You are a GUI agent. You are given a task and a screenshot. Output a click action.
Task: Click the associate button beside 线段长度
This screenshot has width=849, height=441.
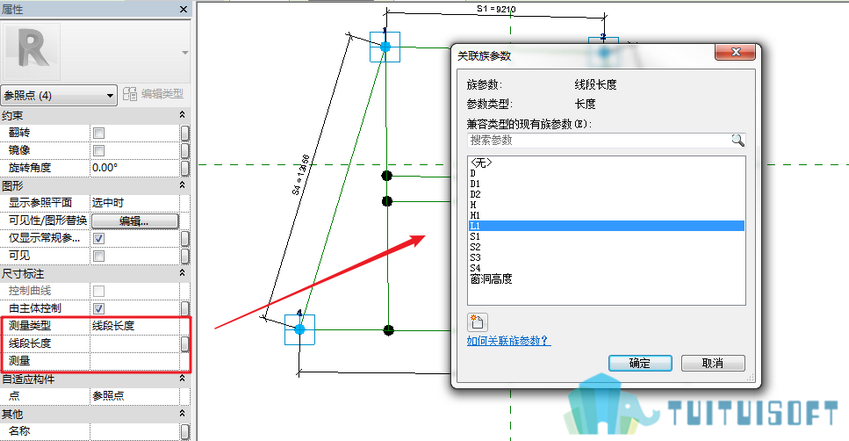(185, 344)
